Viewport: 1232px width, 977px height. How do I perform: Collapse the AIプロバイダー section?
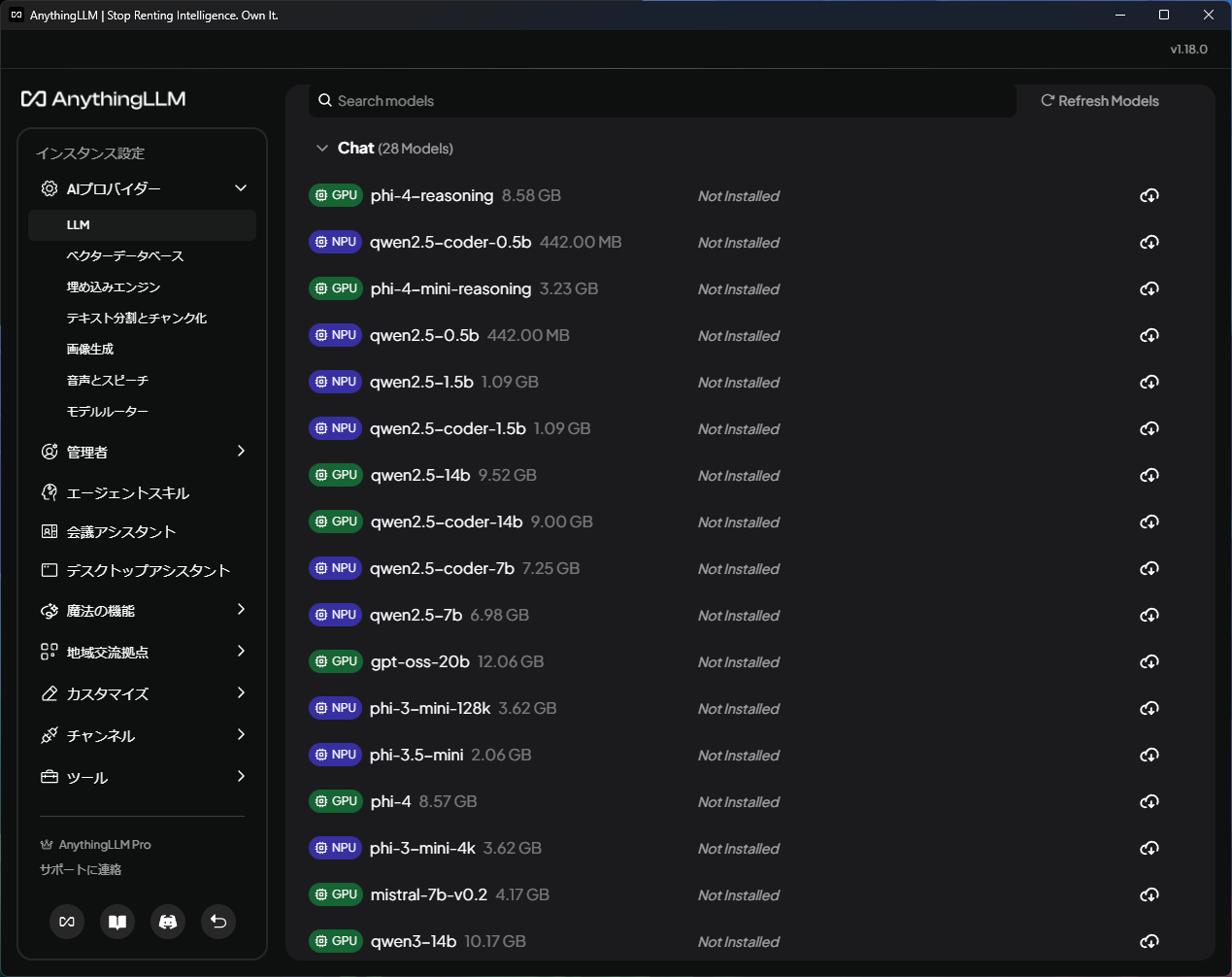point(241,188)
